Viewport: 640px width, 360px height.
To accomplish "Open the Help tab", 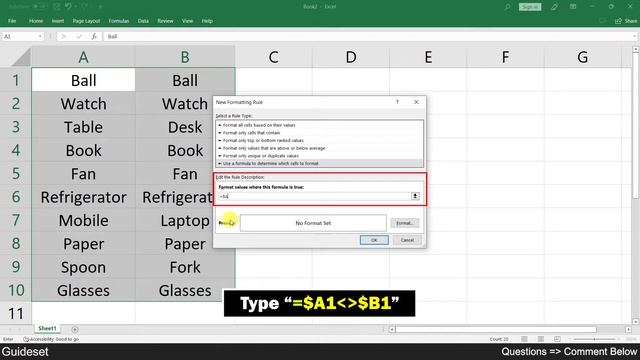I will coord(207,21).
